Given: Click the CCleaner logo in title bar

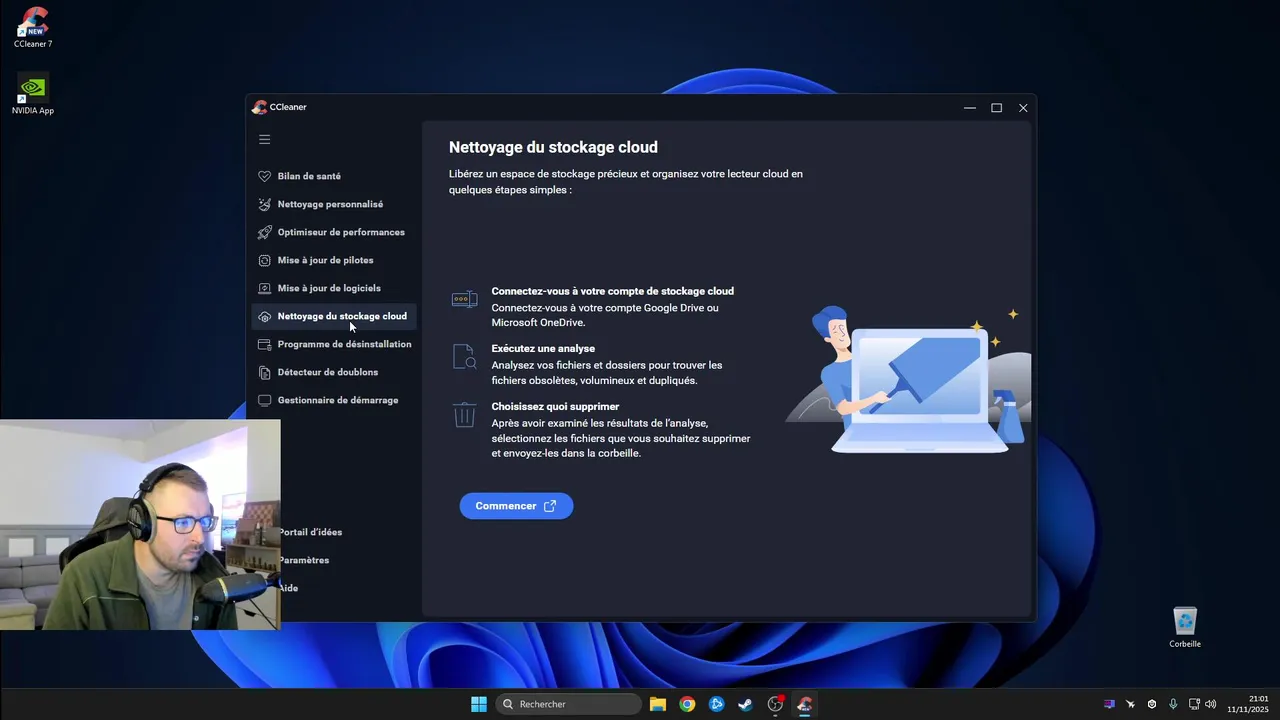Looking at the screenshot, I should [x=260, y=107].
